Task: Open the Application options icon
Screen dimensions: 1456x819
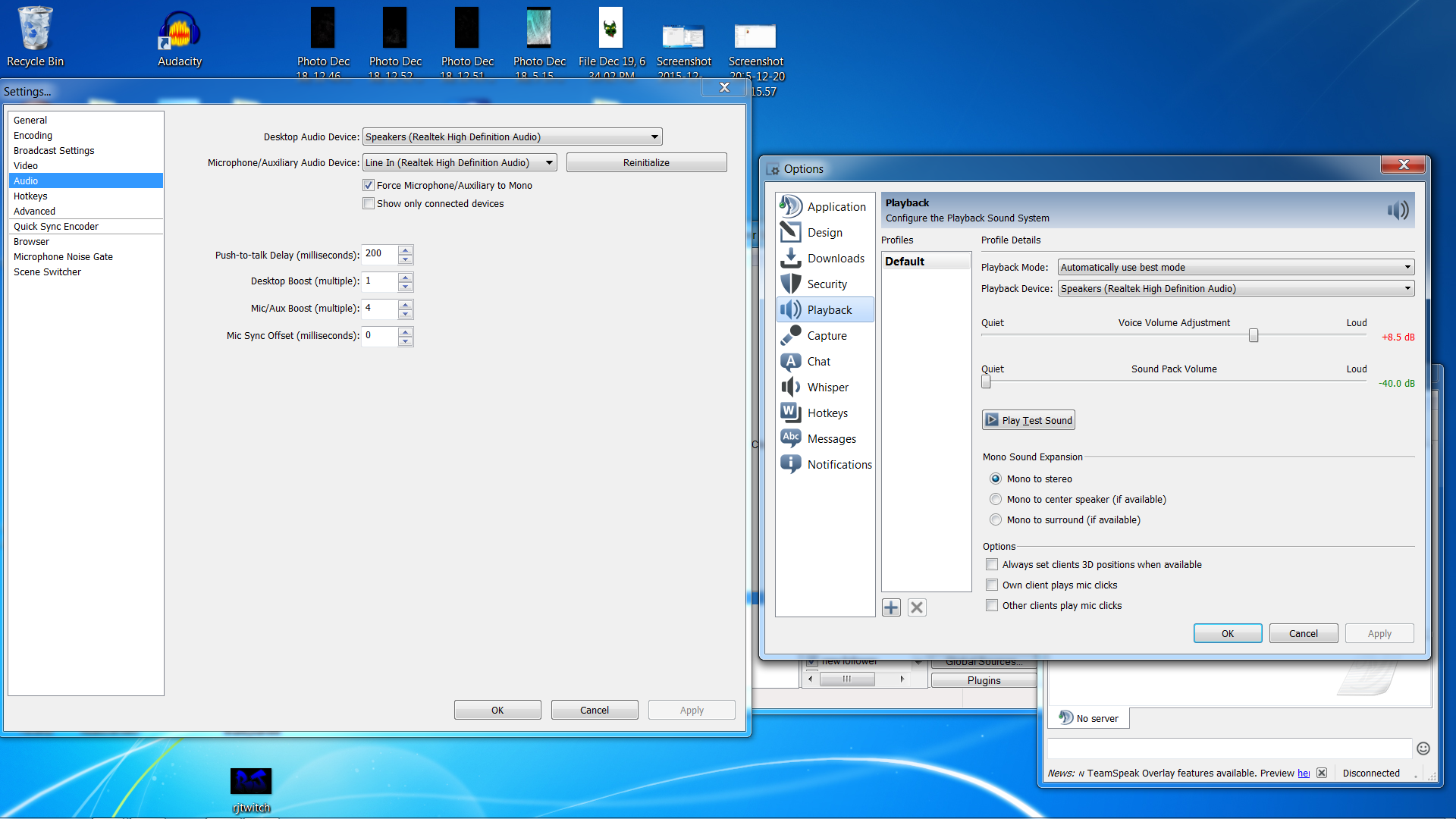Action: click(x=791, y=206)
